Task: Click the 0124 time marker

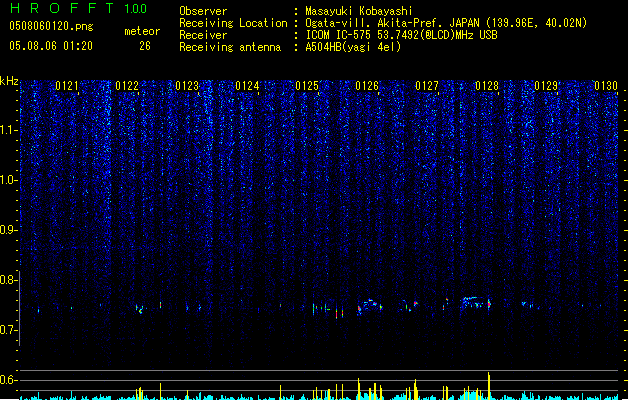Action: (x=247, y=86)
